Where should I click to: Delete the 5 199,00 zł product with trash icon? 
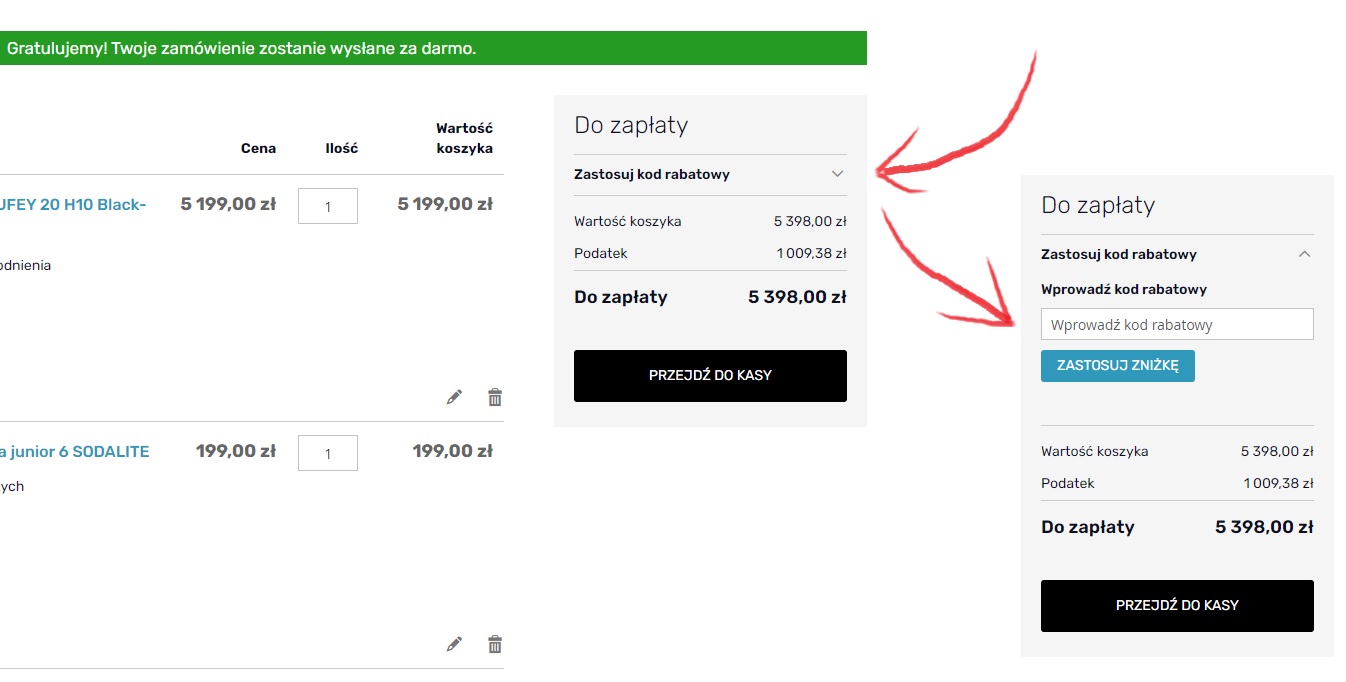494,397
